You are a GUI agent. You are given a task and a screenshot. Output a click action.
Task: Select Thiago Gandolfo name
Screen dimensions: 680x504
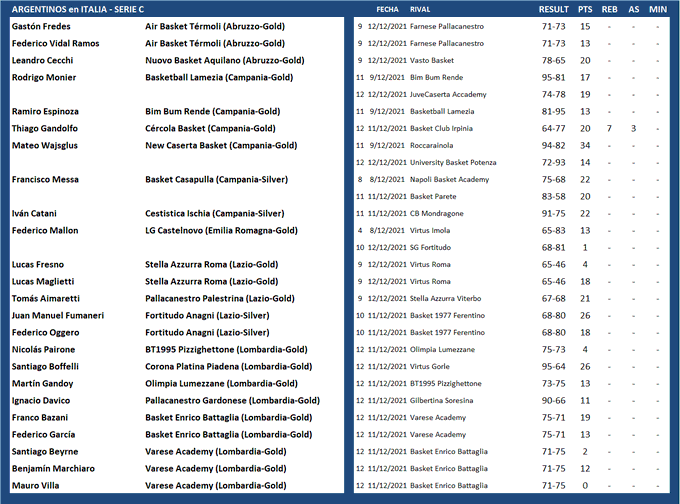(45, 128)
